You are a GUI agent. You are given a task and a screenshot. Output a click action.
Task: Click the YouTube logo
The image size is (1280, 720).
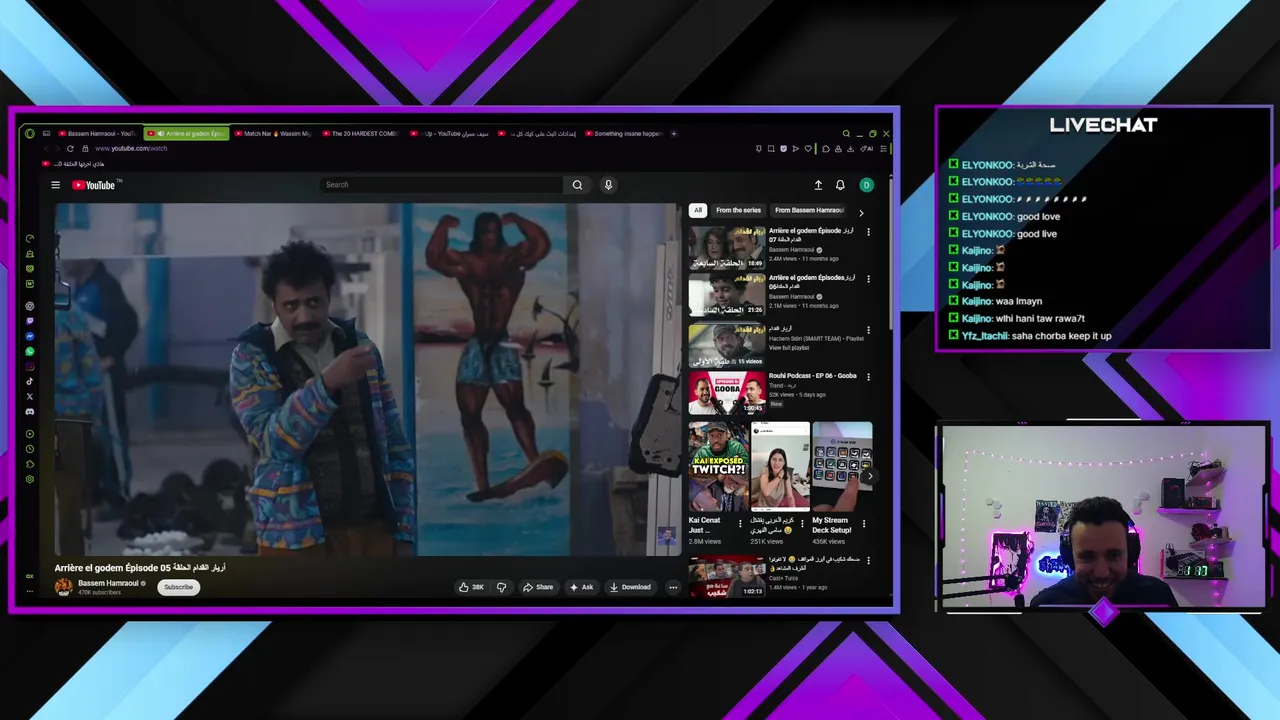coord(96,185)
